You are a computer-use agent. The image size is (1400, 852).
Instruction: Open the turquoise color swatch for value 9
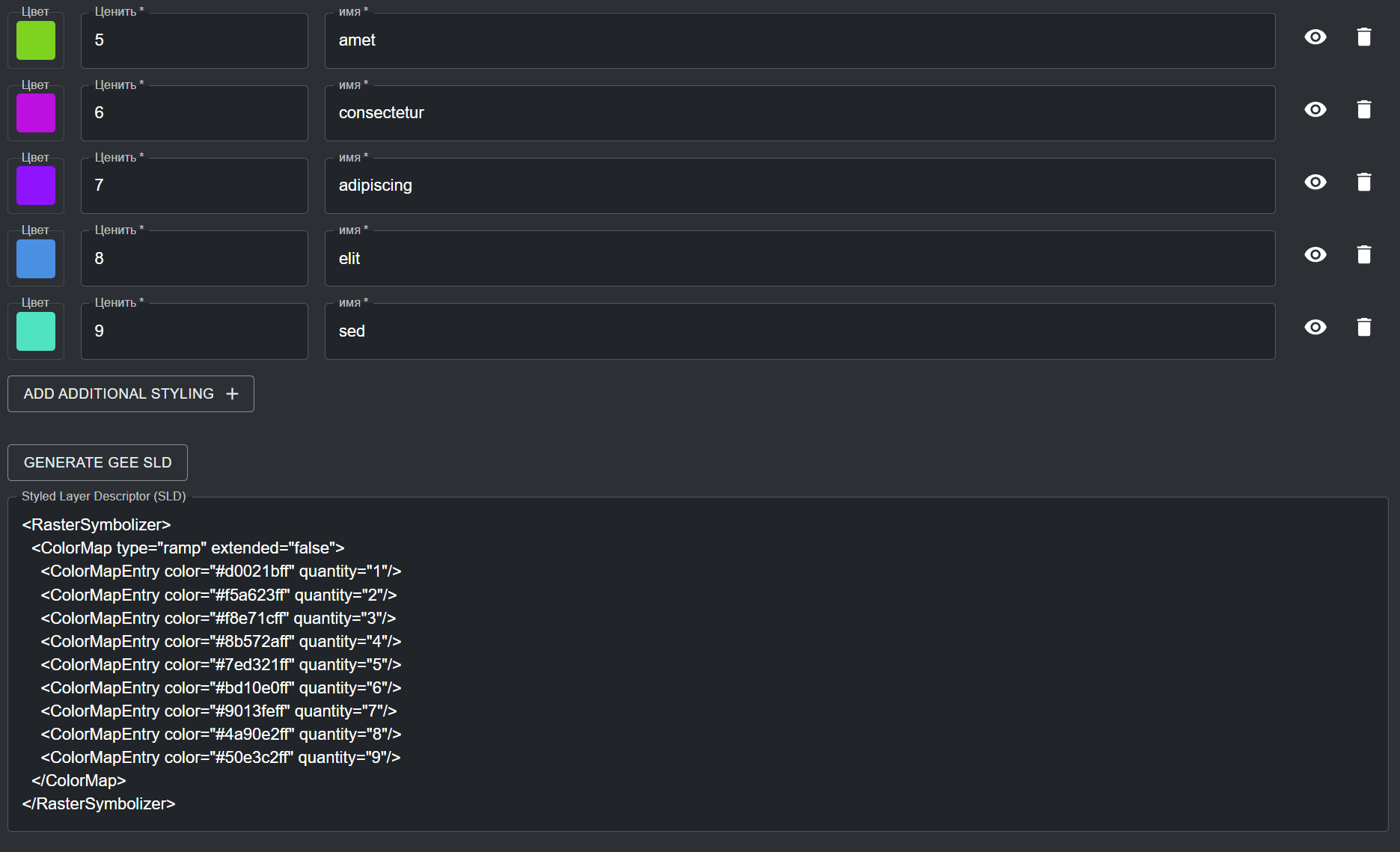(36, 331)
